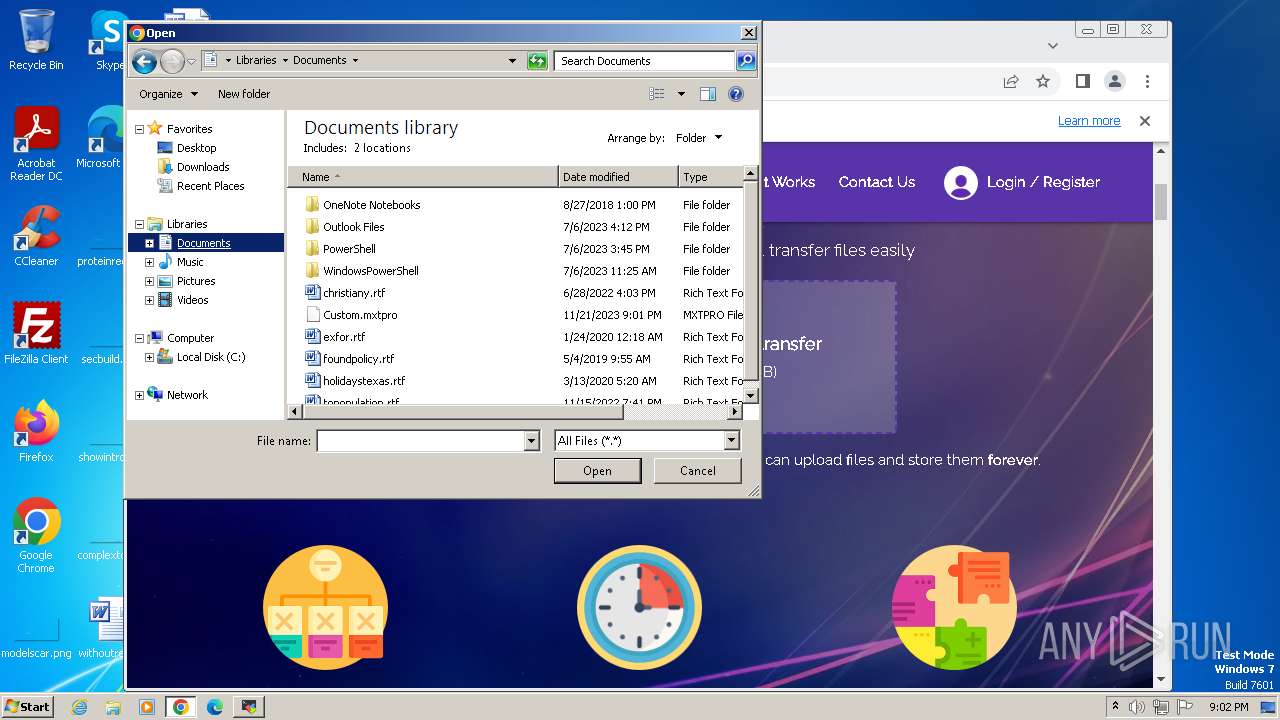Click Internet Explorer taskbar icon
This screenshot has width=1280, height=720.
coord(80,707)
